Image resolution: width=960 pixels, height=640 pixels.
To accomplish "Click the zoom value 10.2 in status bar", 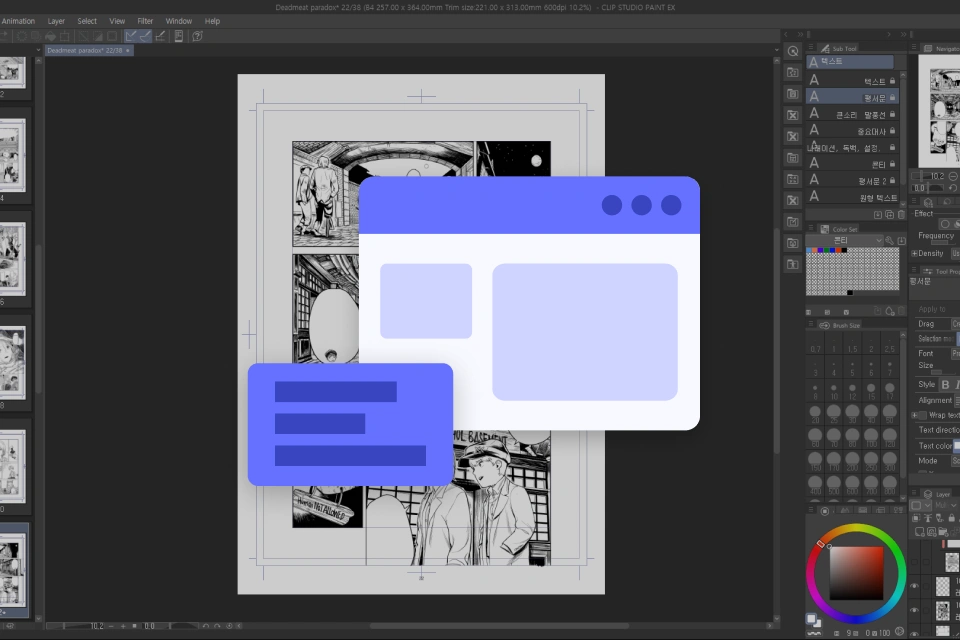I will (97, 626).
